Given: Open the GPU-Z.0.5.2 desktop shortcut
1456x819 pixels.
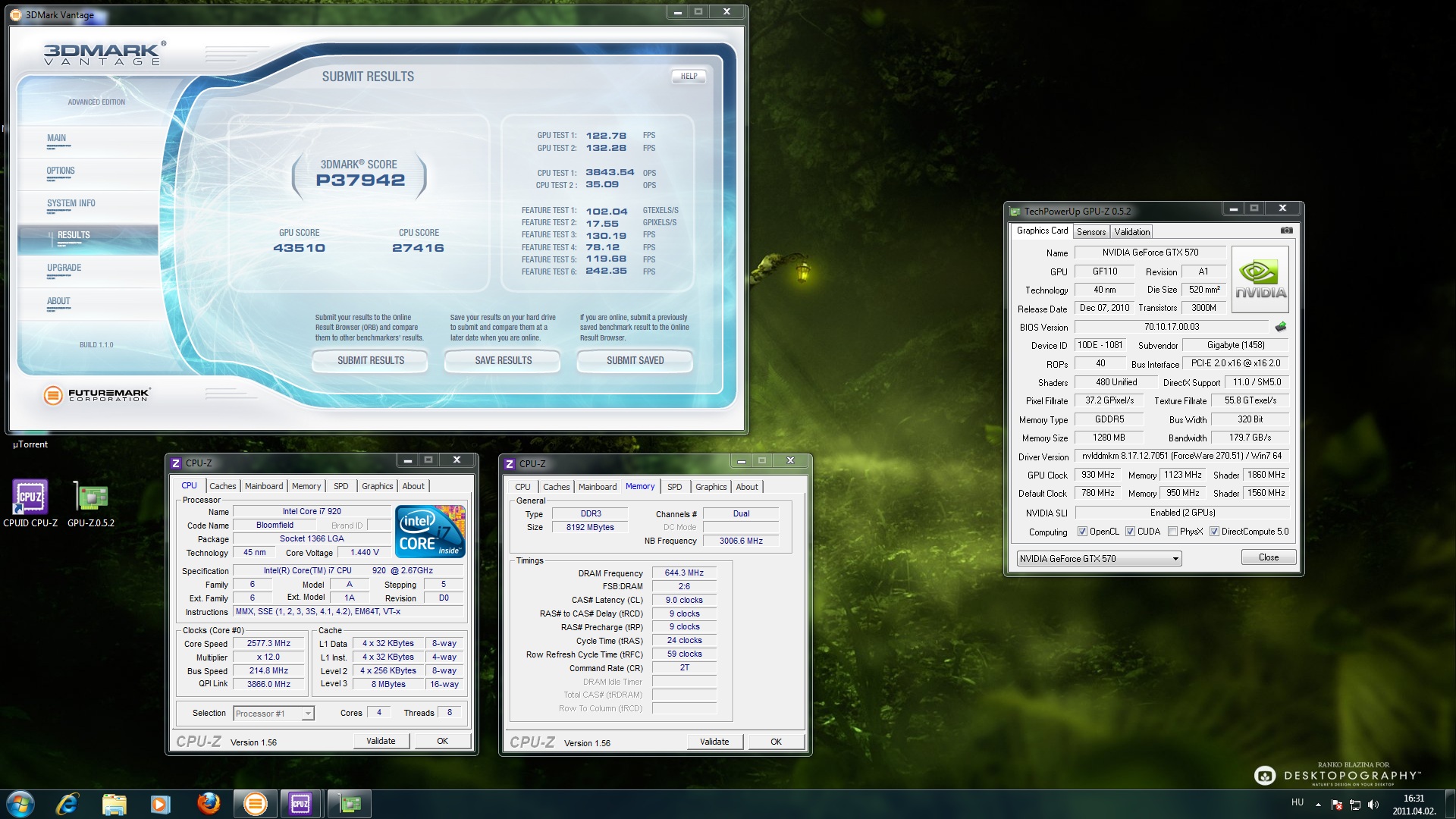Looking at the screenshot, I should pos(91,497).
